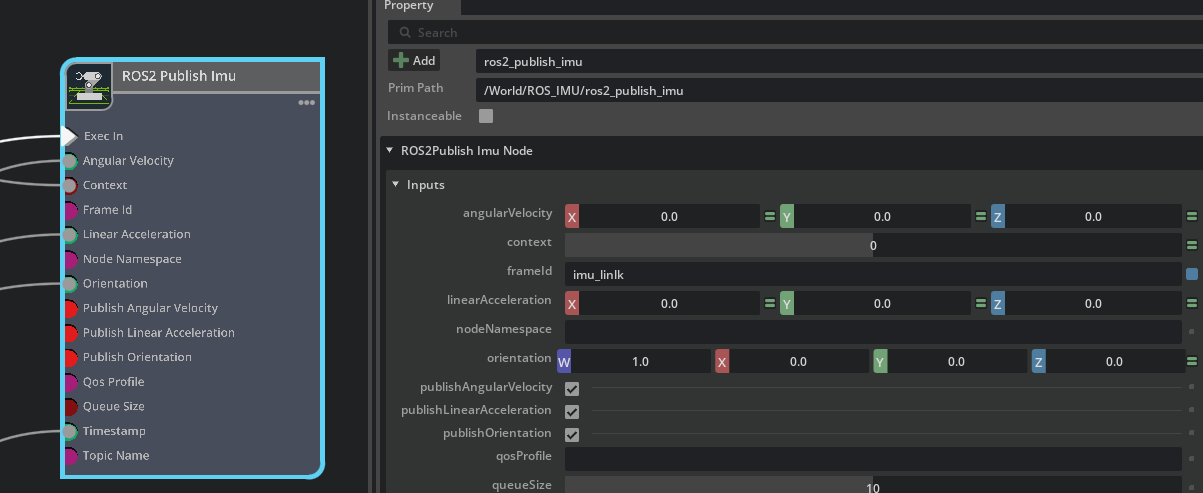Click the green equals icon after linearAcceleration X
Viewport: 1203px width, 493px height.
(x=770, y=303)
